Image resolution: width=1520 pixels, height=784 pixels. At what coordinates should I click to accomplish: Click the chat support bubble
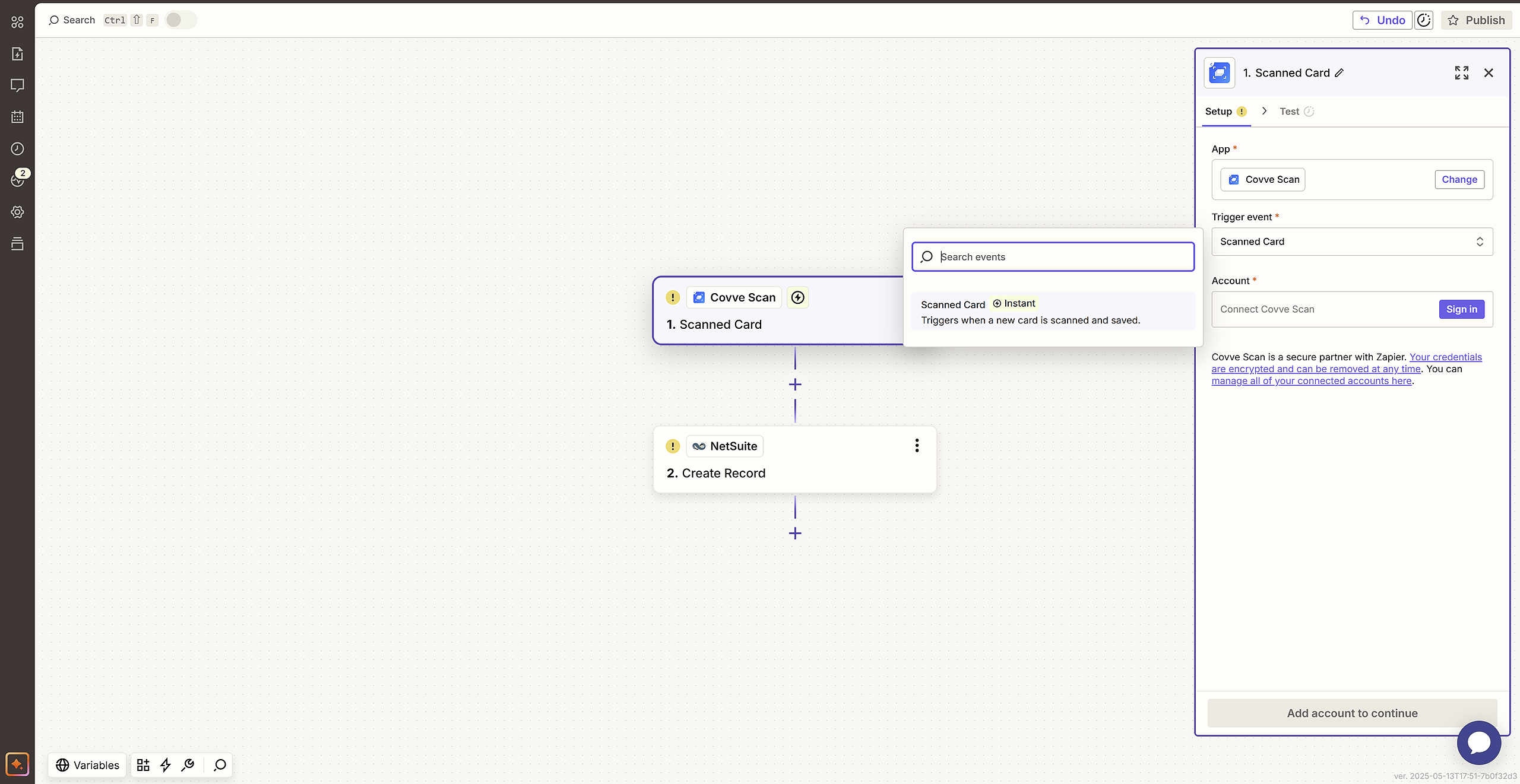tap(1478, 742)
